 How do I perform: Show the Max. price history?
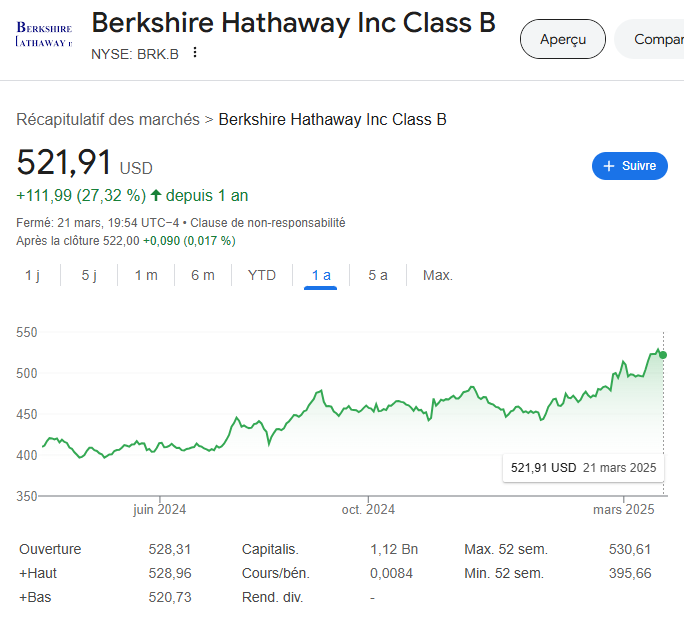click(438, 275)
